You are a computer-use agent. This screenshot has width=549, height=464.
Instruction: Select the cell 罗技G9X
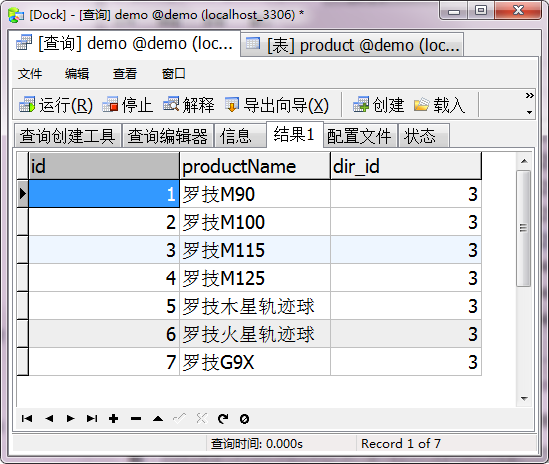(255, 362)
